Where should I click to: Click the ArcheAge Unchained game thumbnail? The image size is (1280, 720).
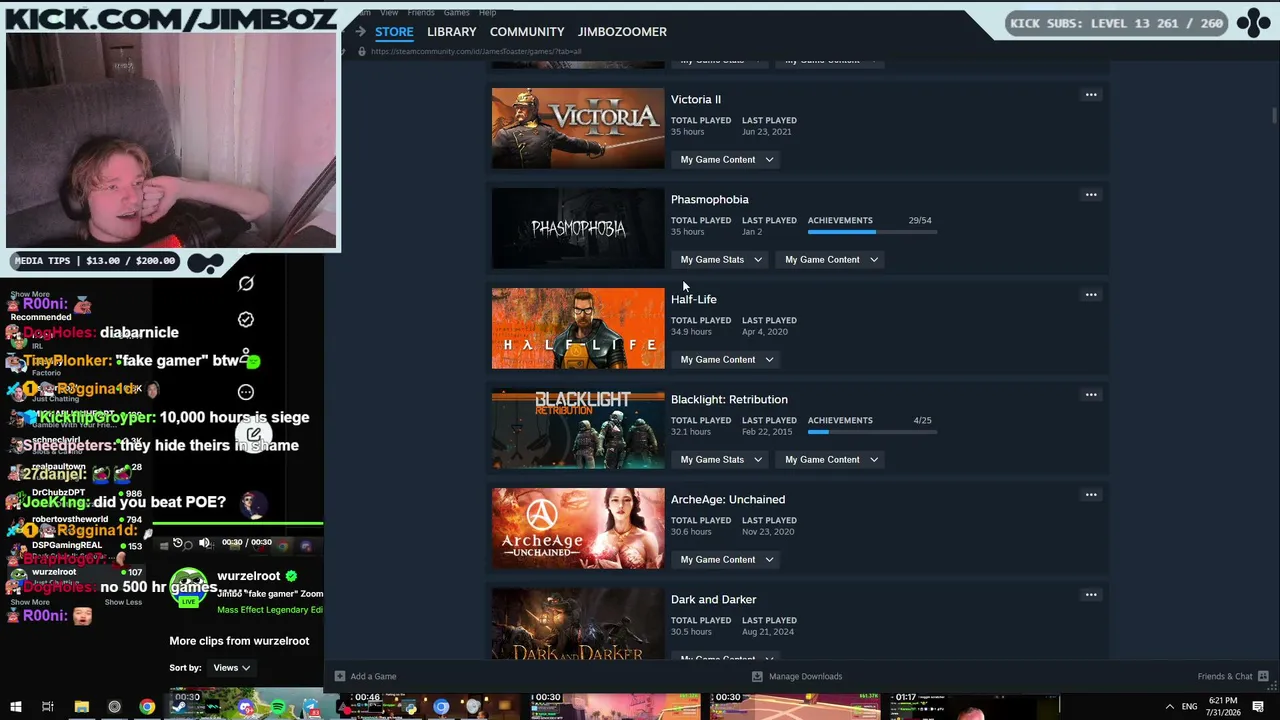(x=578, y=528)
